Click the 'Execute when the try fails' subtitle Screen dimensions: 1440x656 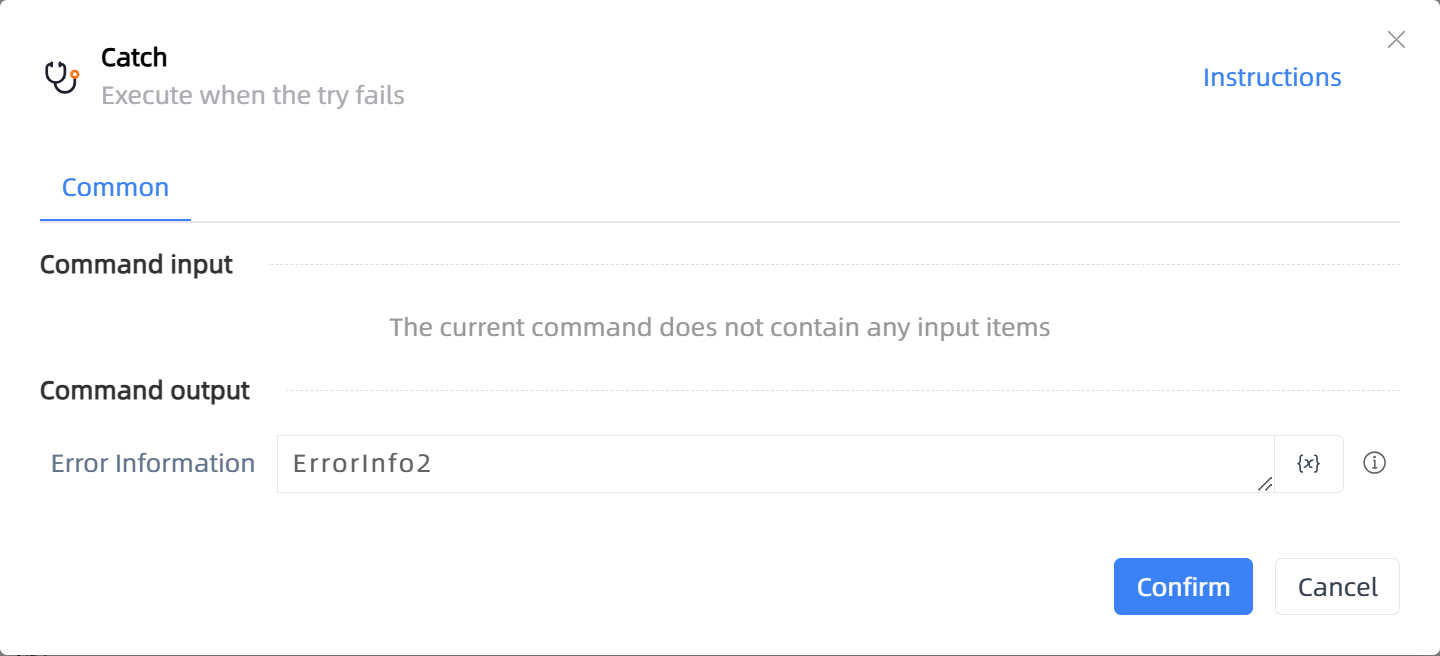coord(253,96)
